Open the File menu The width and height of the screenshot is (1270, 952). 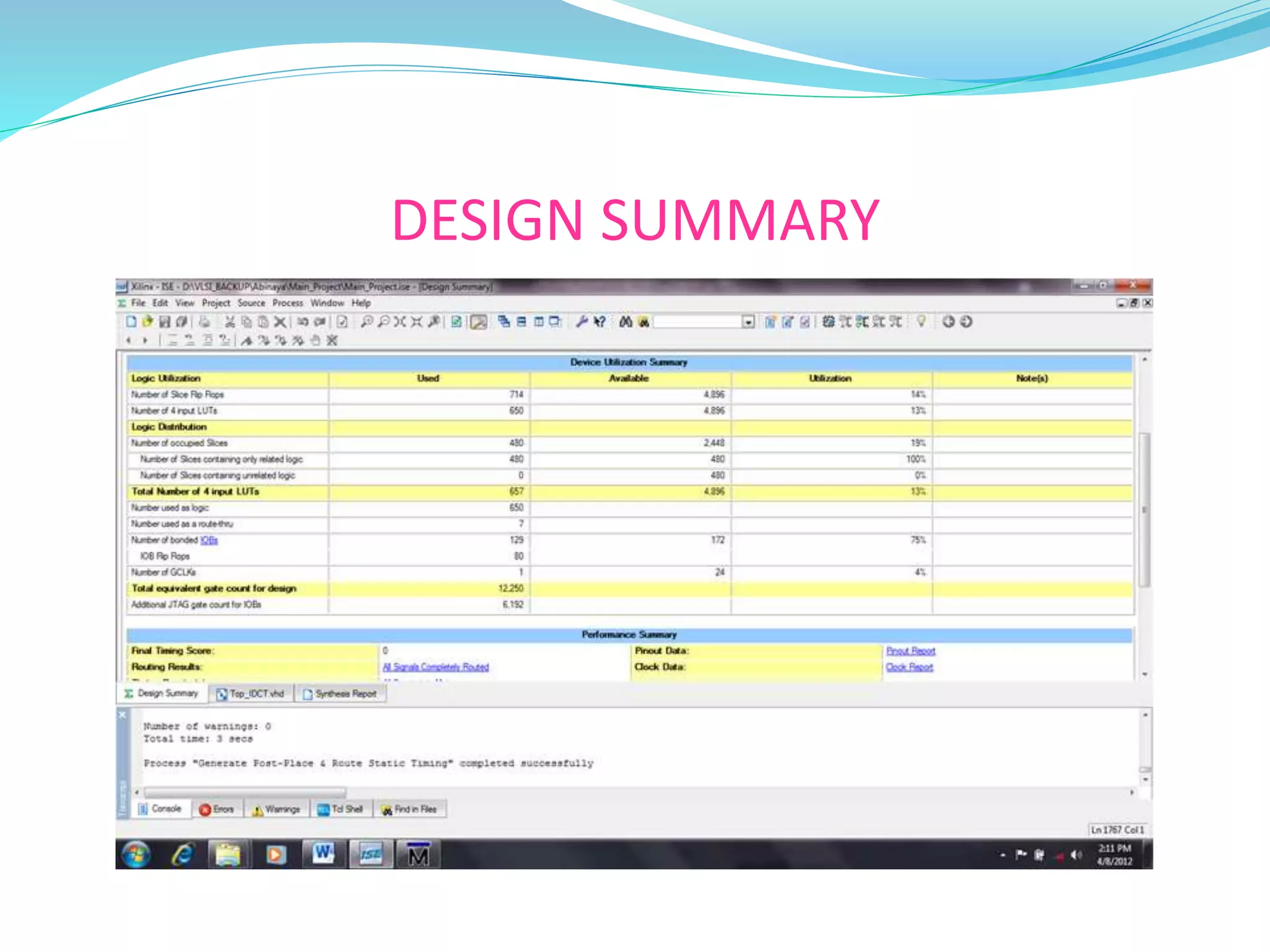138,303
